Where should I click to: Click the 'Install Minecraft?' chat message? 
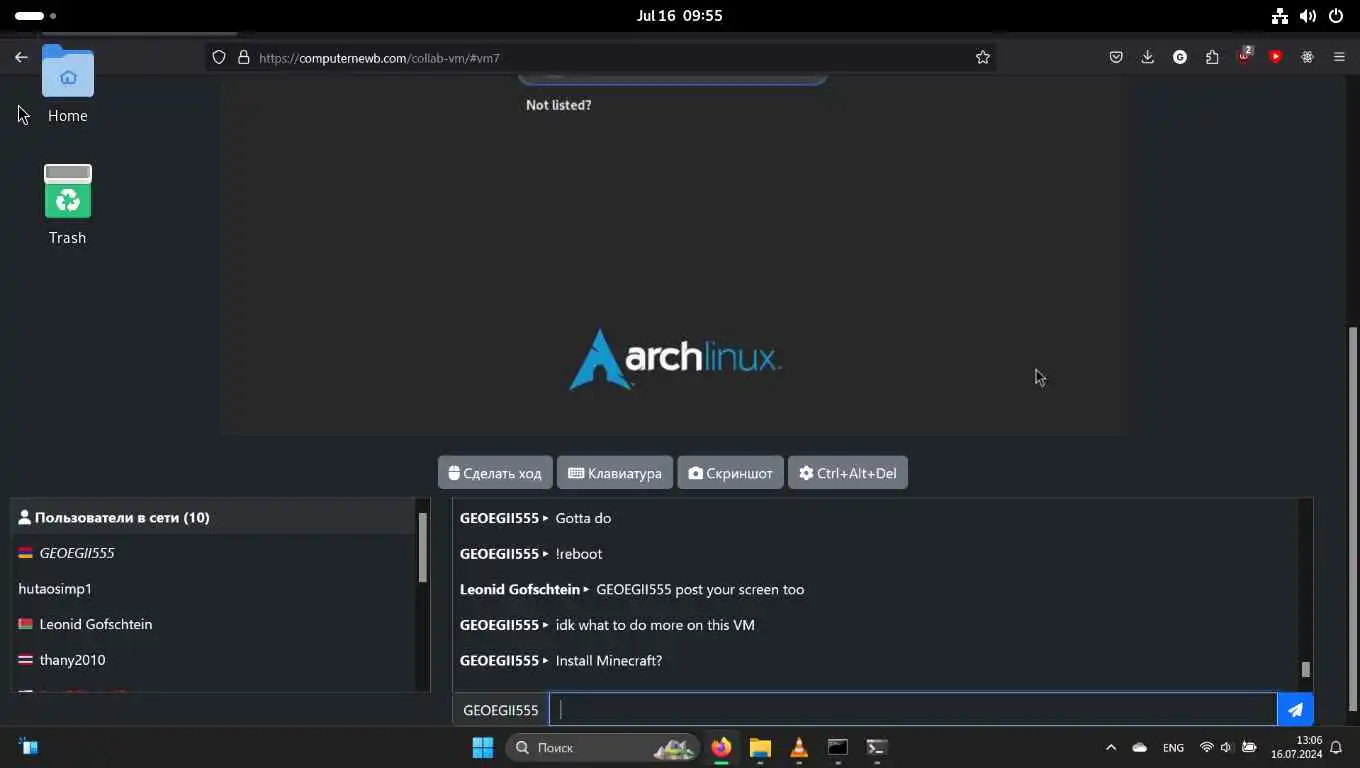point(609,660)
